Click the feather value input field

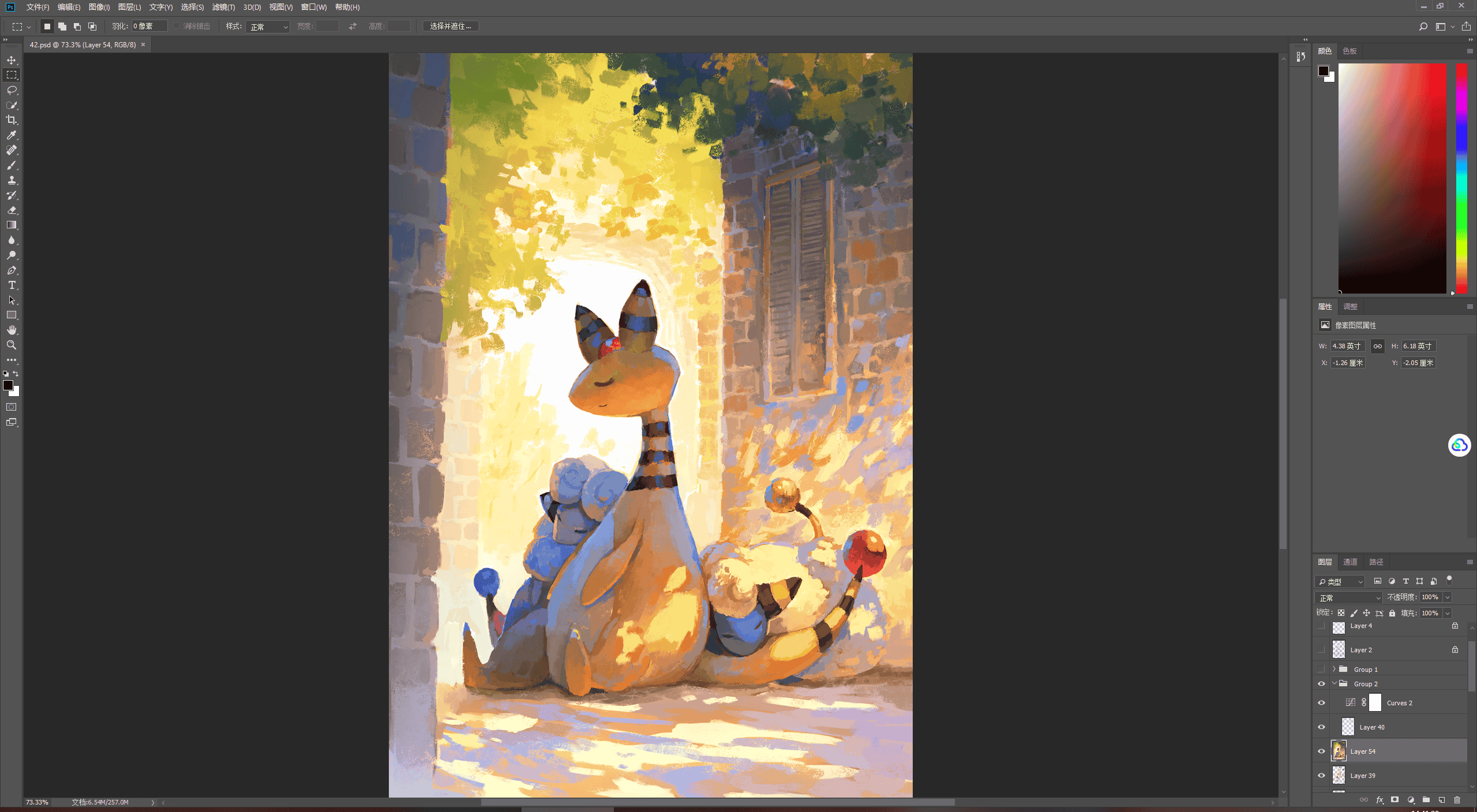(149, 26)
